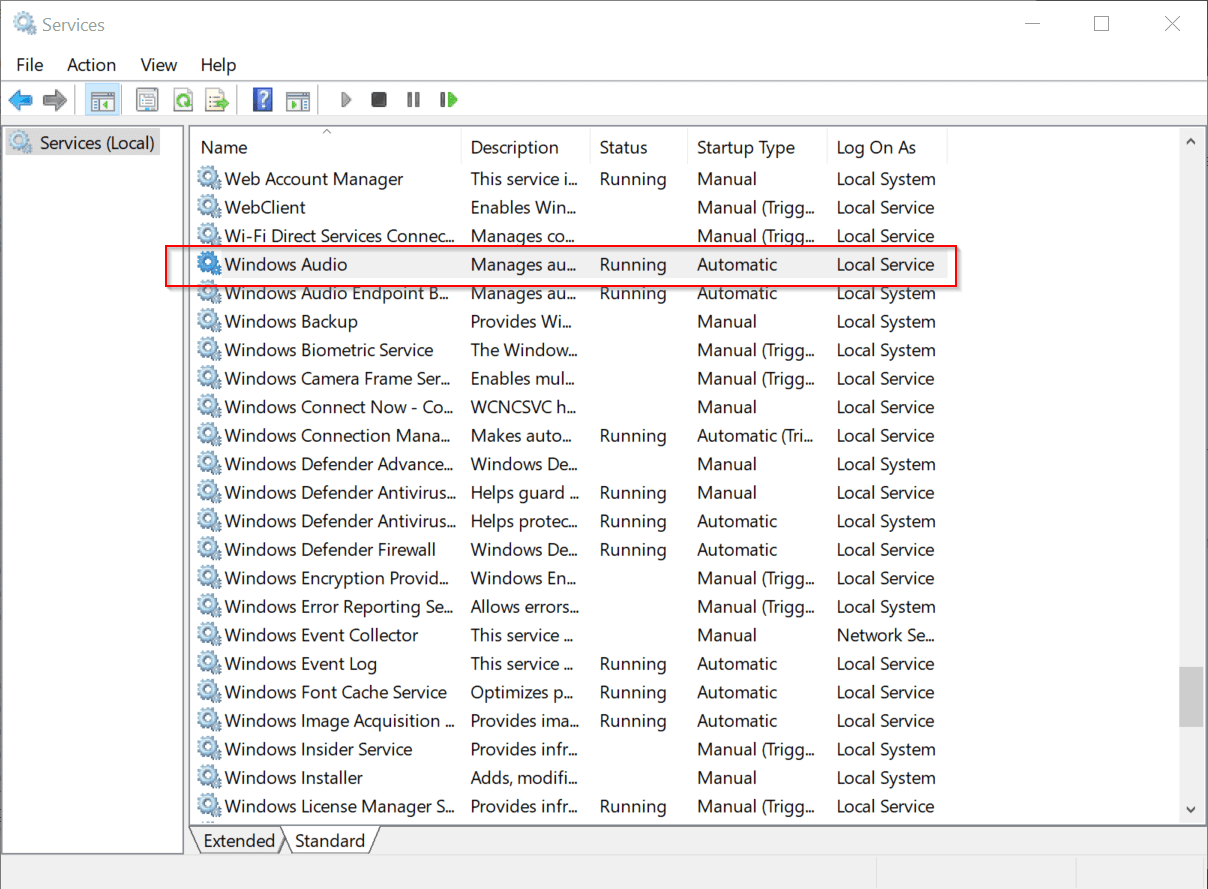Open Help via blue question mark icon

click(x=262, y=100)
